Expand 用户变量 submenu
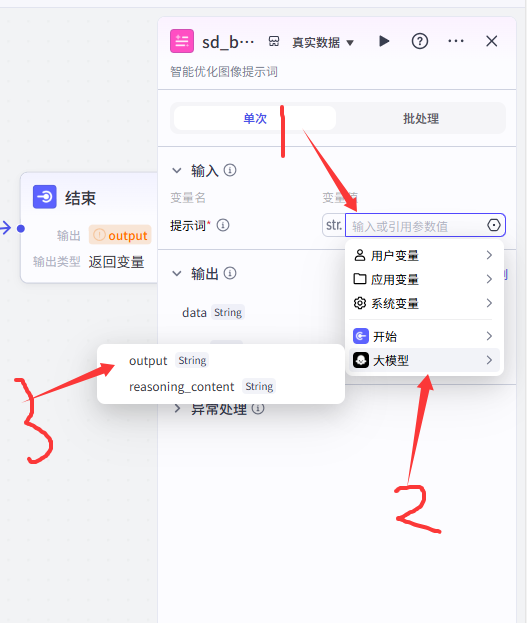Image resolution: width=527 pixels, height=623 pixels. click(x=424, y=255)
